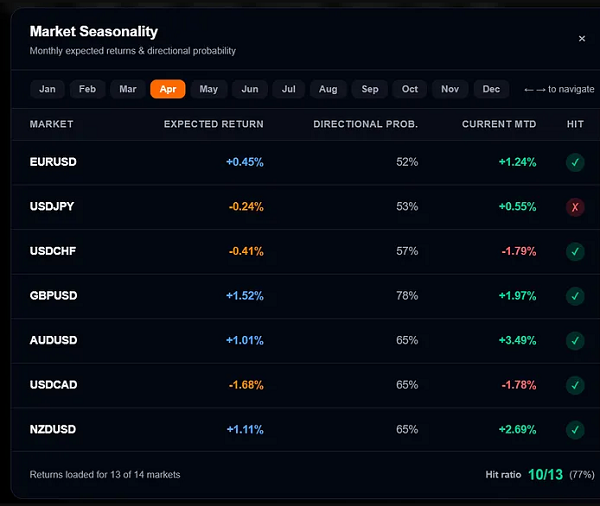Click the active Apr tab
The height and width of the screenshot is (506, 600).
tap(168, 89)
